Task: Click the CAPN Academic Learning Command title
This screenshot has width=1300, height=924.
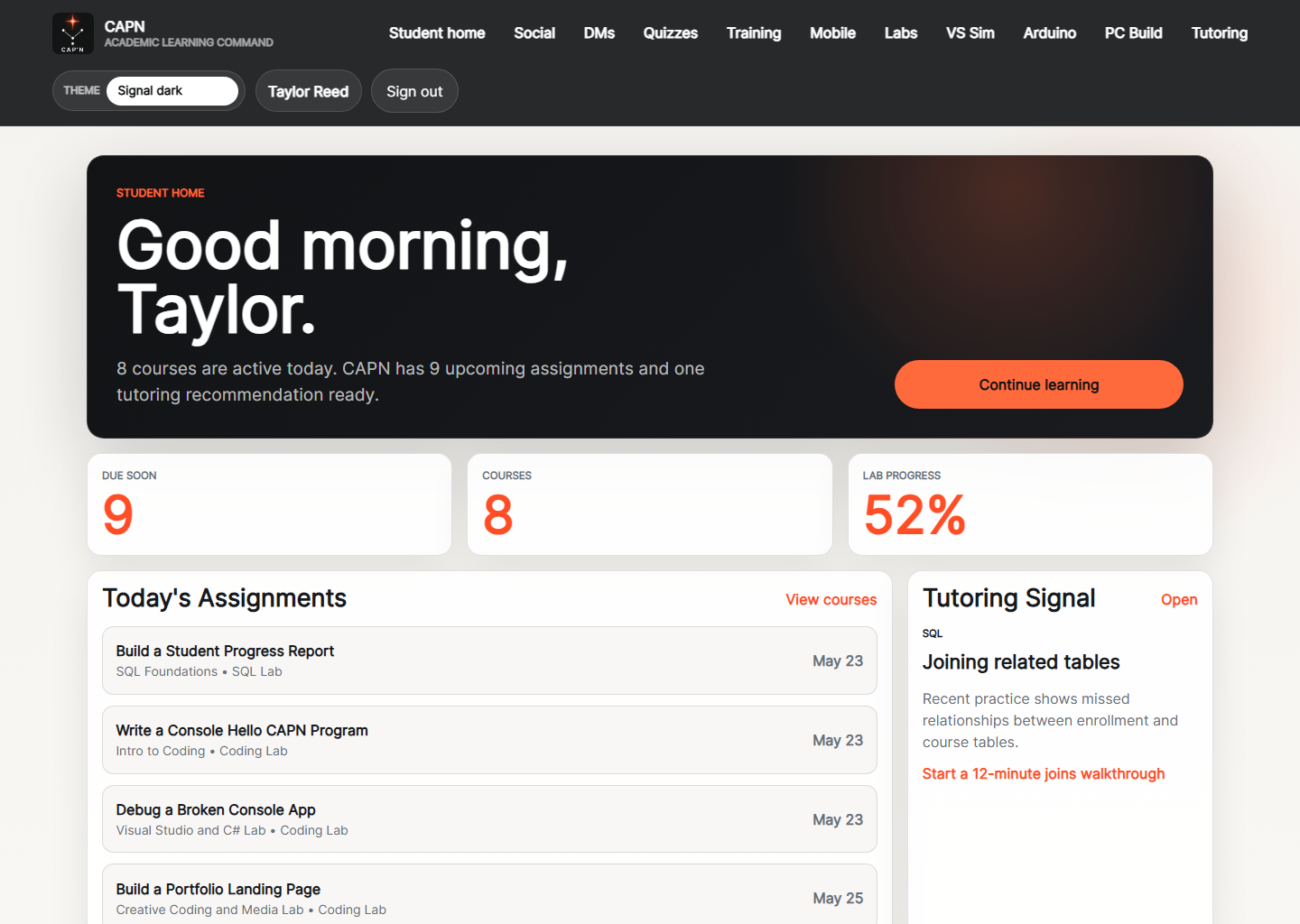Action: coord(189,33)
